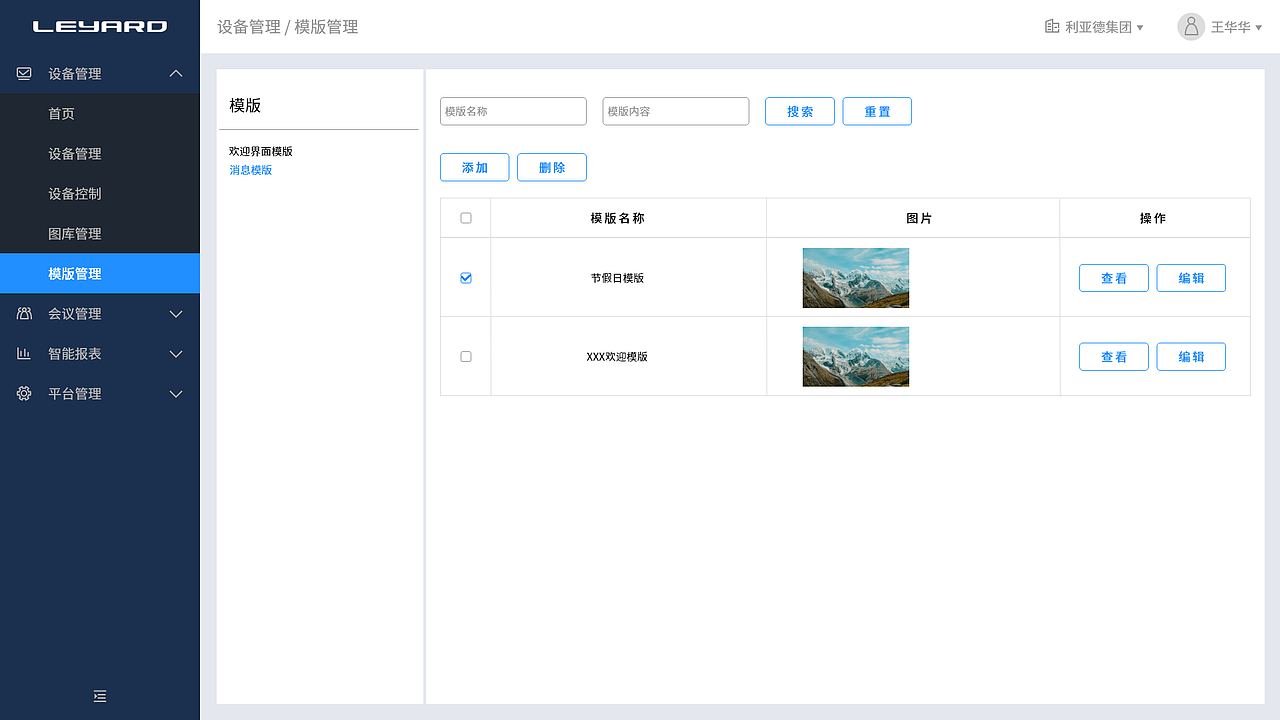Select the 会议管理 meeting icon

click(23, 313)
